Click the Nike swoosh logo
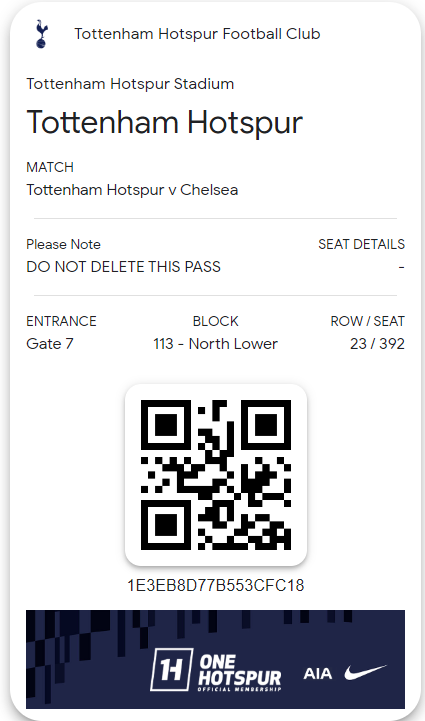Viewport: 425px width, 721px height. (x=366, y=673)
